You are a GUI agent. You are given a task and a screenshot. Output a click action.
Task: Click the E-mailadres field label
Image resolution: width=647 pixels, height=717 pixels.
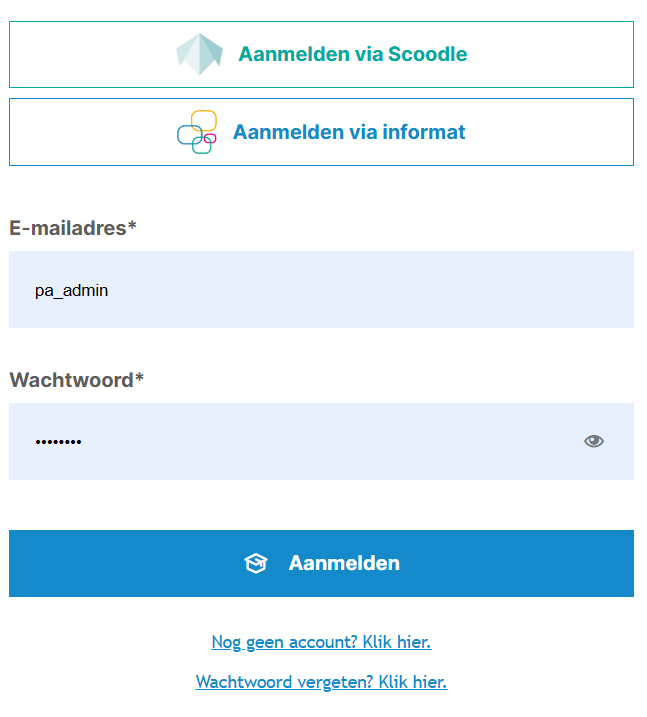point(73,228)
